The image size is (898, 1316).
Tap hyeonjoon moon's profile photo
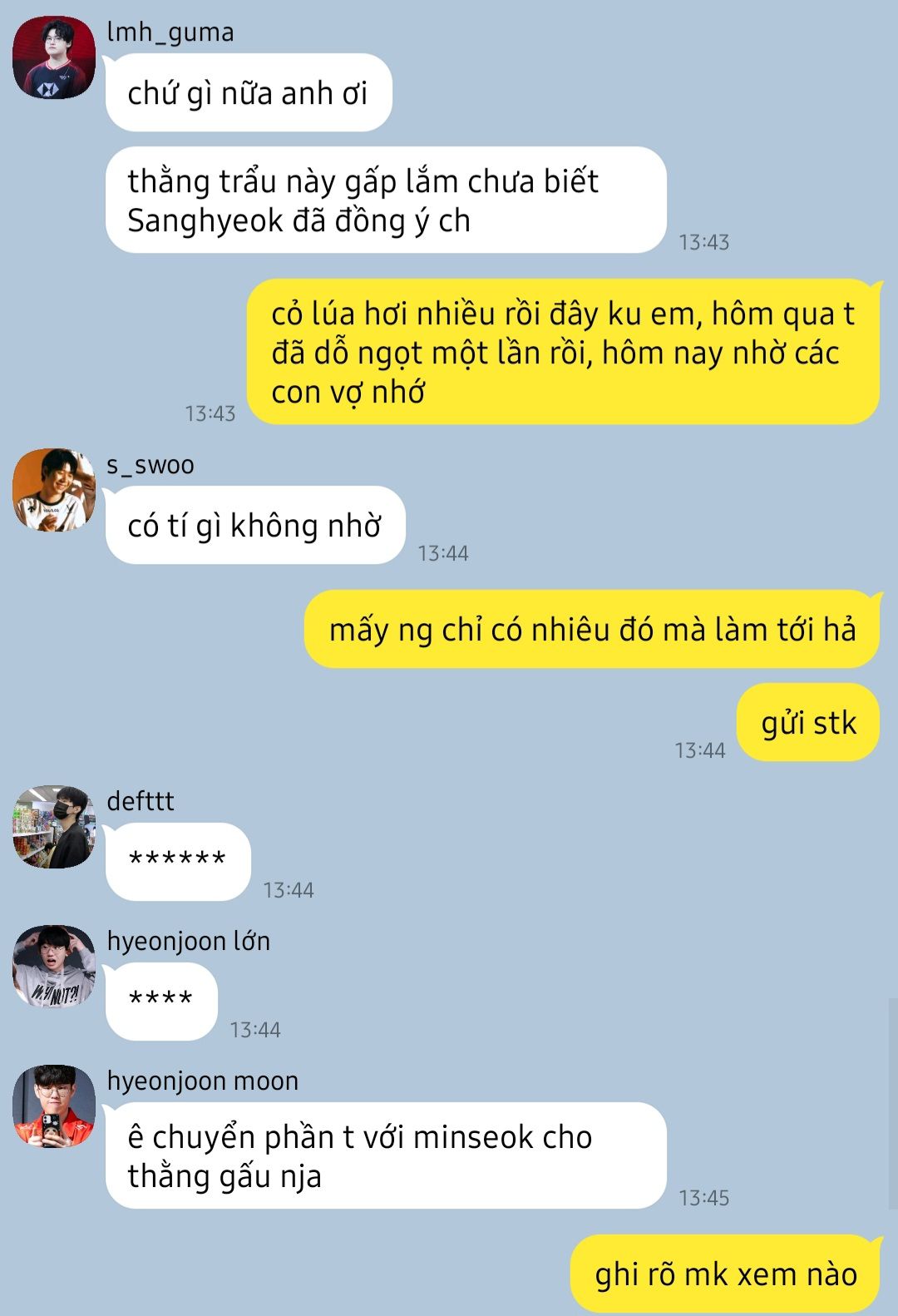pos(54,1106)
